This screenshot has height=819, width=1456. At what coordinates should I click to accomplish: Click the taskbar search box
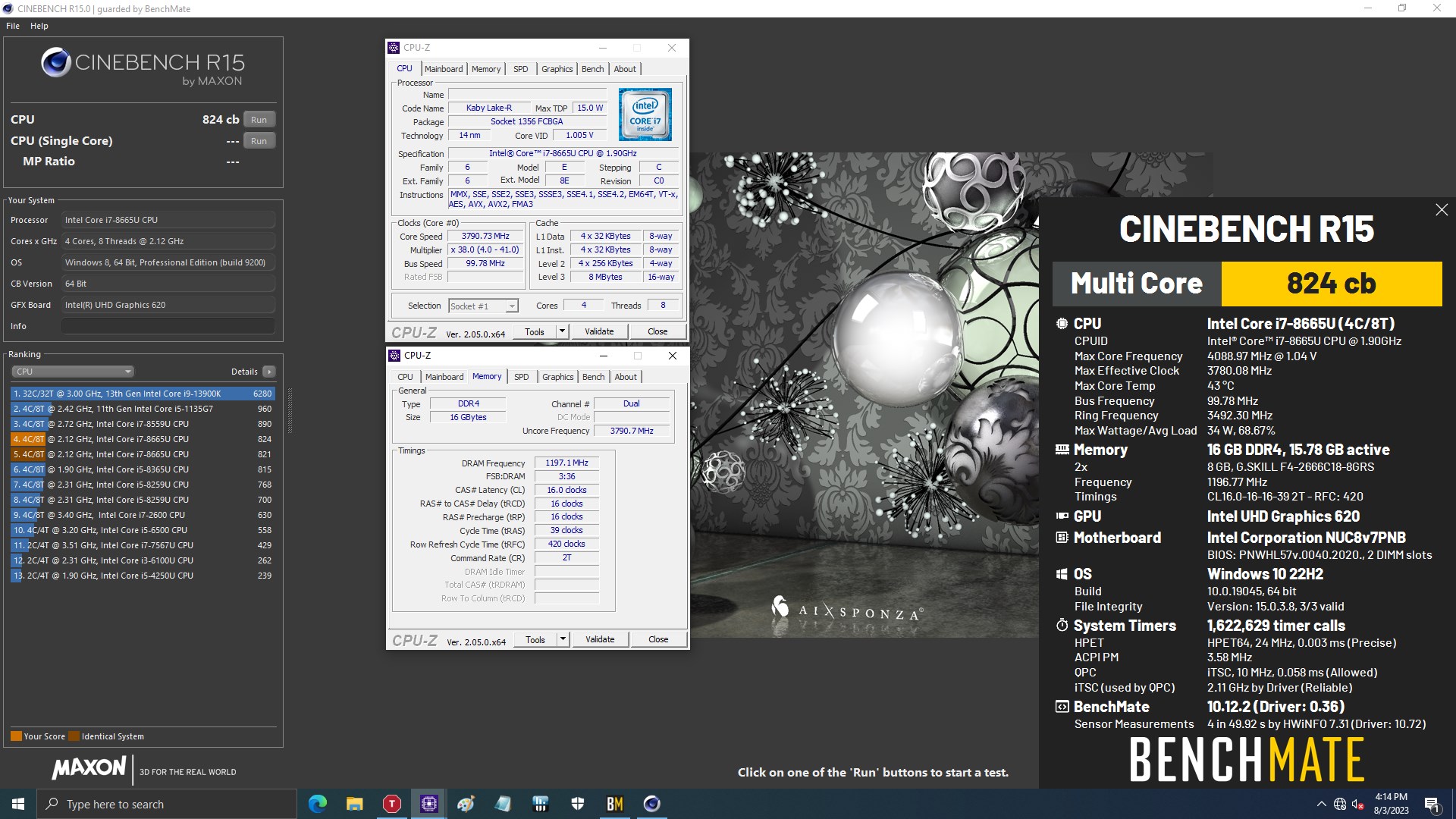(167, 804)
